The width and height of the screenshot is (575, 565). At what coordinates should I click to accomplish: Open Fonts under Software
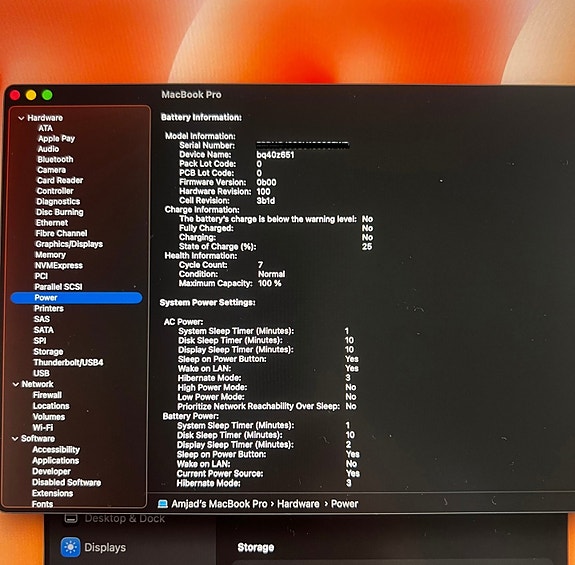[42, 504]
